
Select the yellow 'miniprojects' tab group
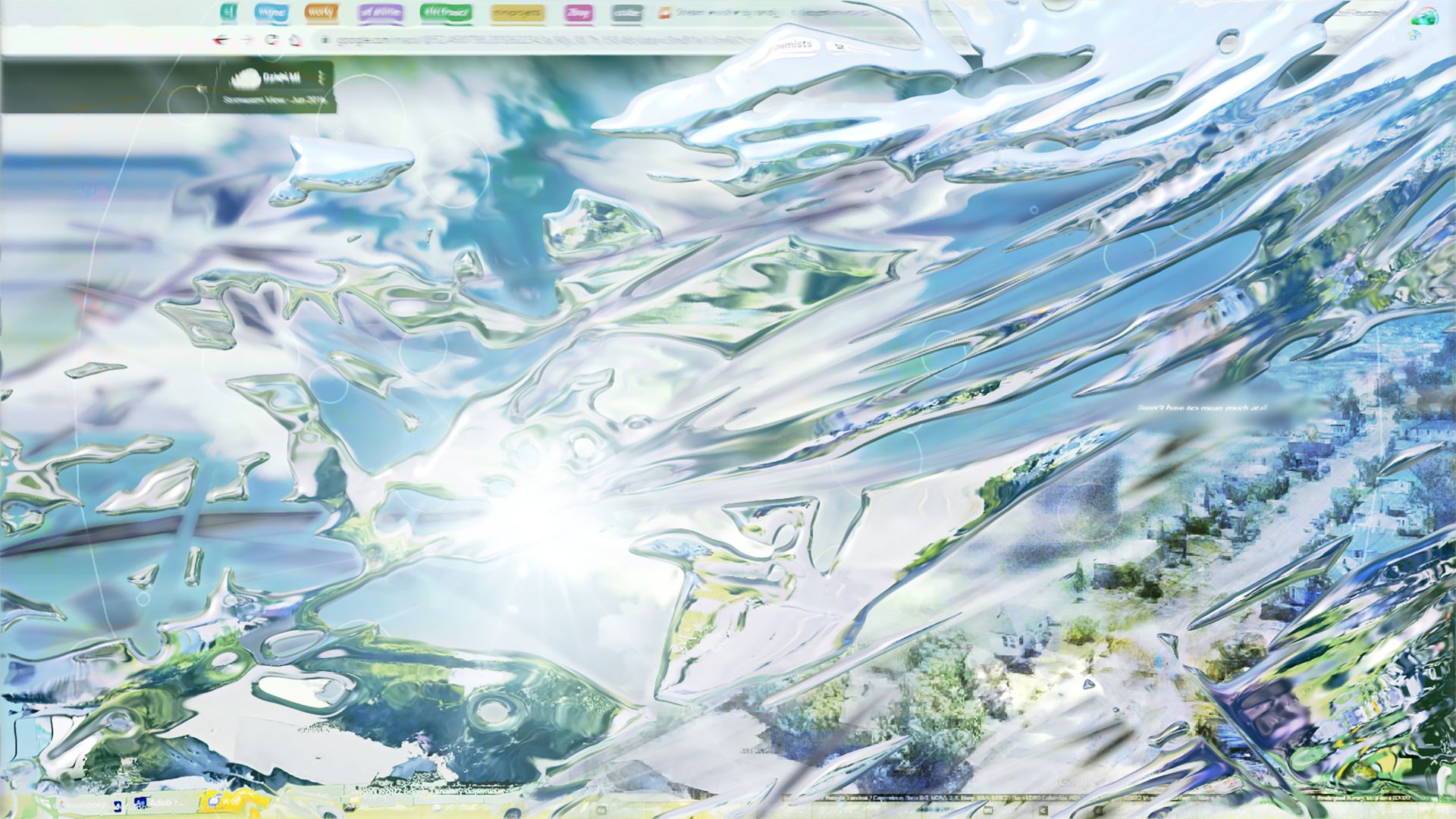tap(517, 12)
